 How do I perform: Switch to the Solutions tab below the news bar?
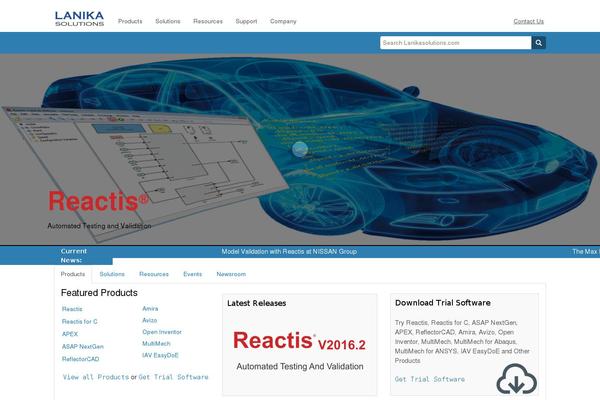pos(112,274)
